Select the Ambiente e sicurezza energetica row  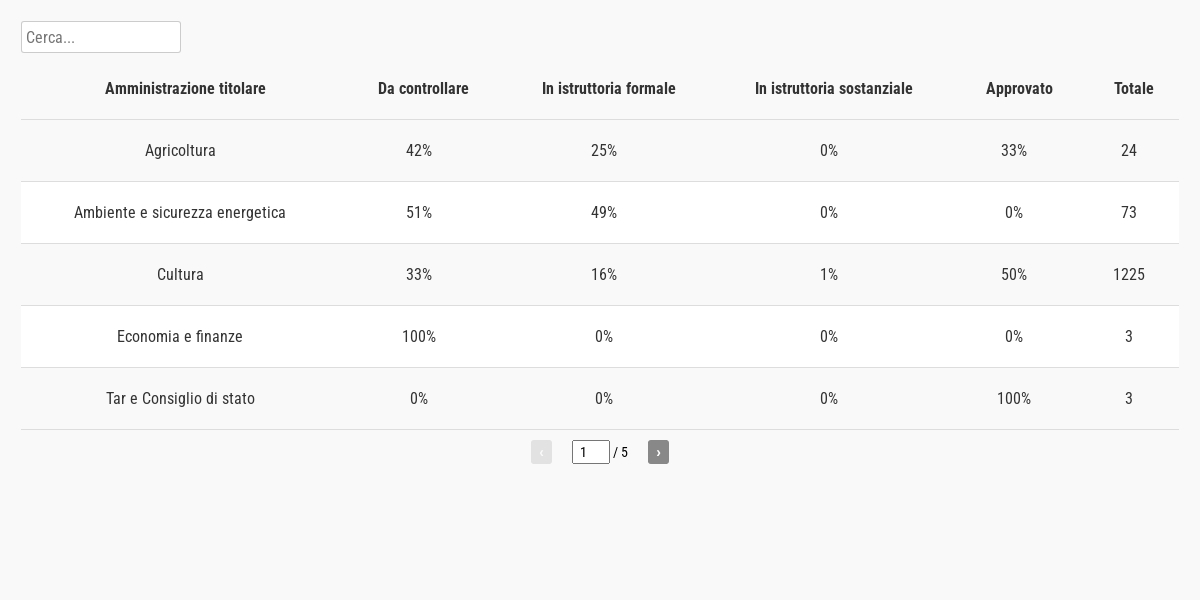point(180,213)
